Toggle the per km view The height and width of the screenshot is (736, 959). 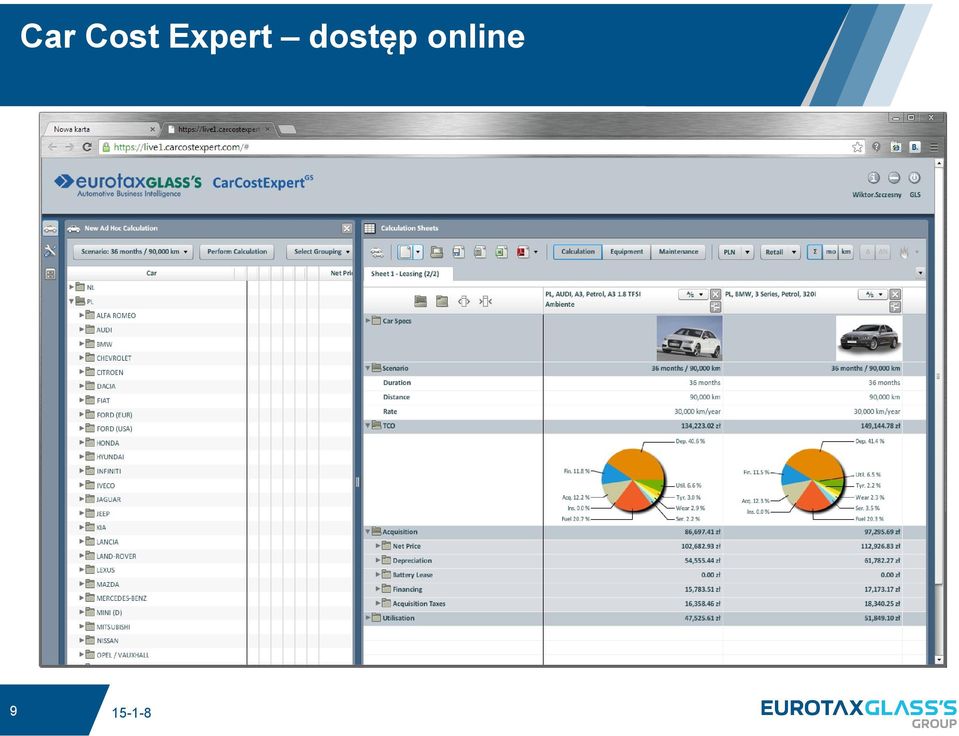click(846, 252)
